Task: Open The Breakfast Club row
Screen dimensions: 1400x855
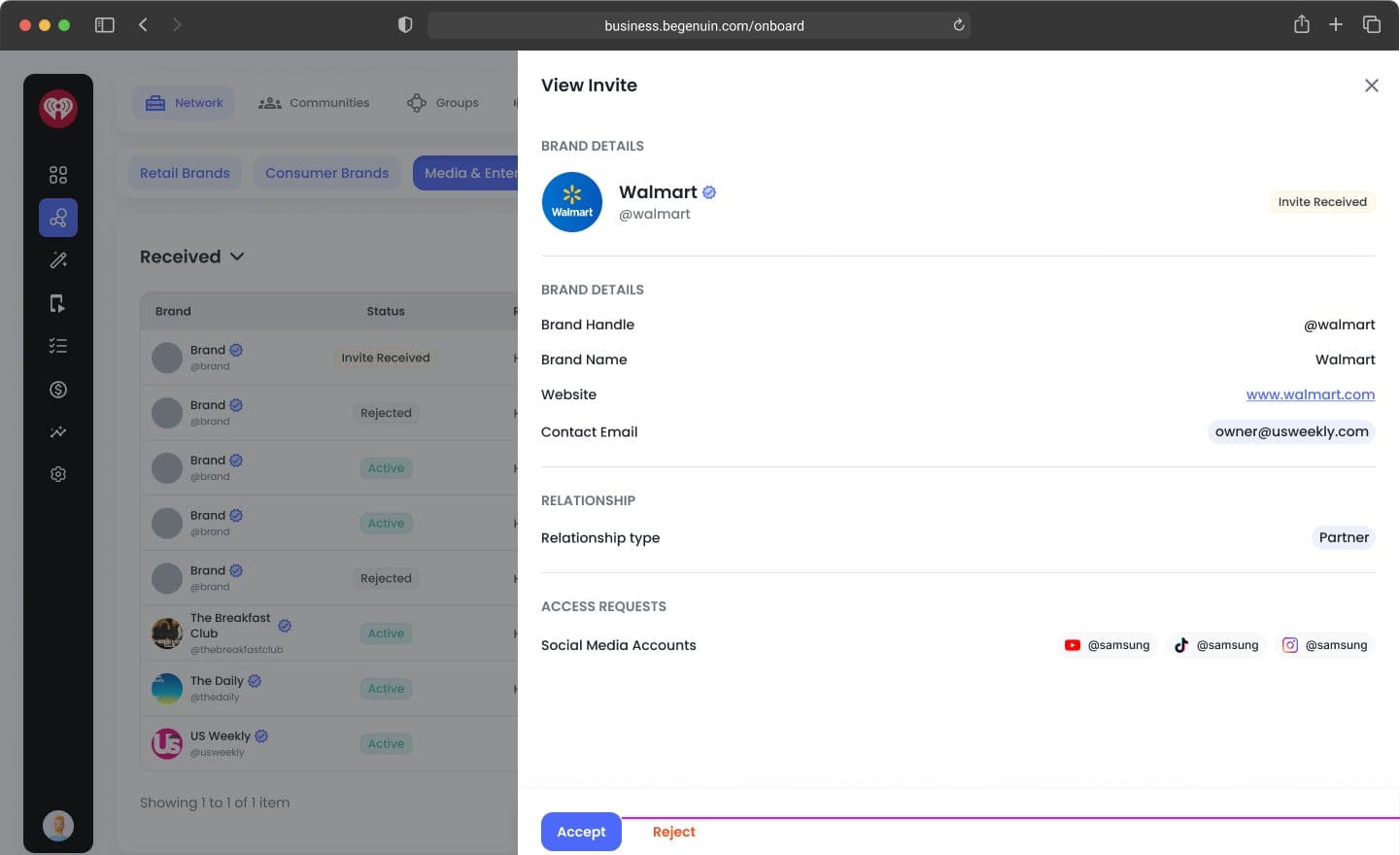Action: [x=329, y=633]
